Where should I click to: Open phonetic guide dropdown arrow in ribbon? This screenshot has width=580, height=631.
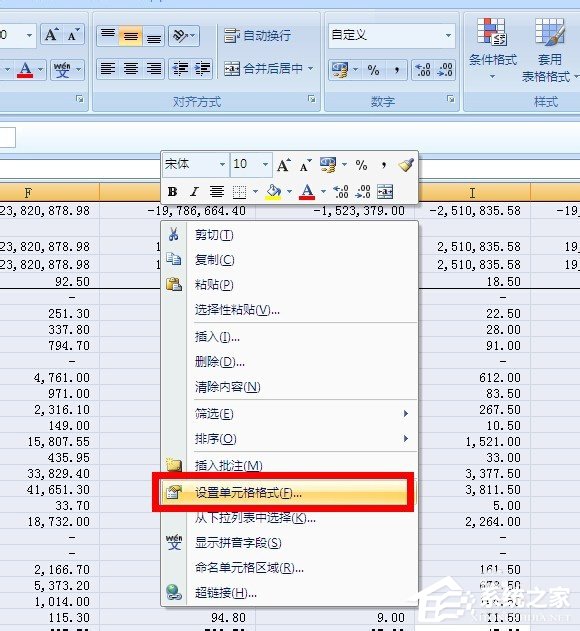[x=79, y=70]
